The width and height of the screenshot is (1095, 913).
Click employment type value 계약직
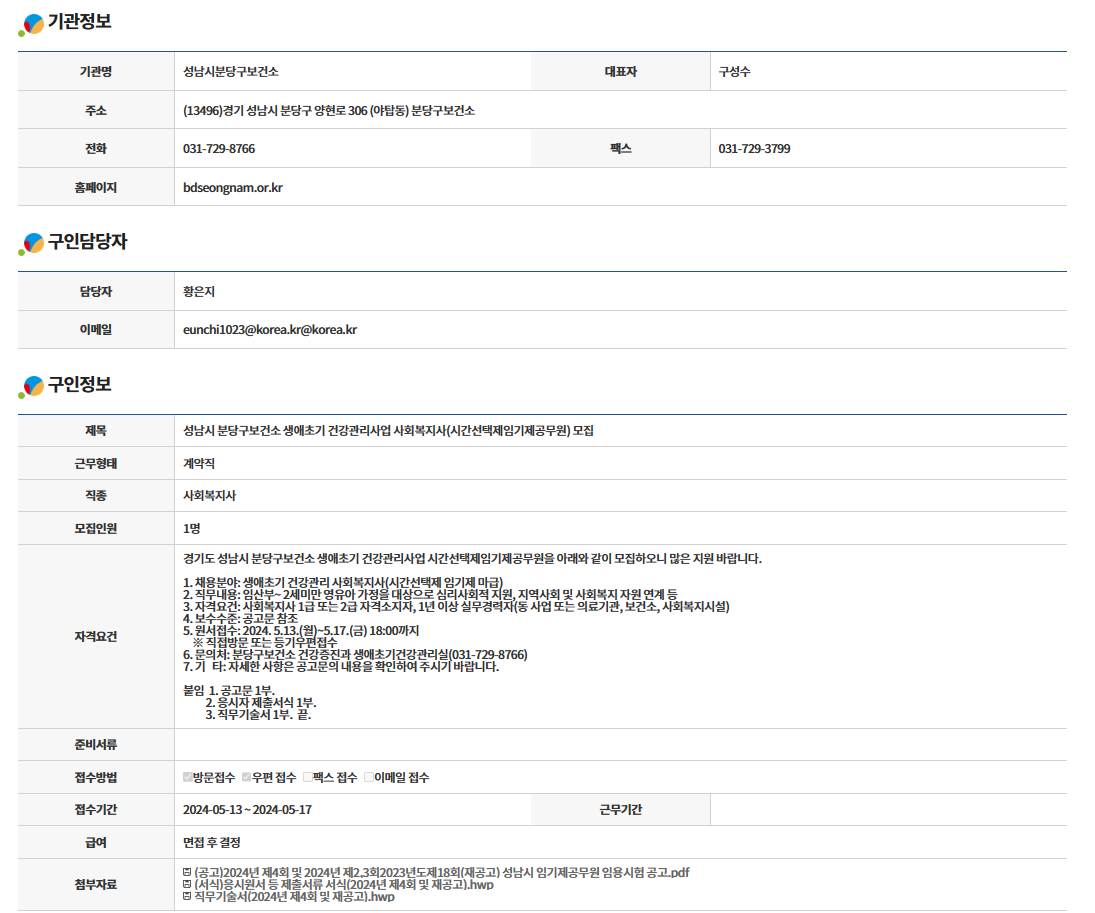[x=199, y=463]
